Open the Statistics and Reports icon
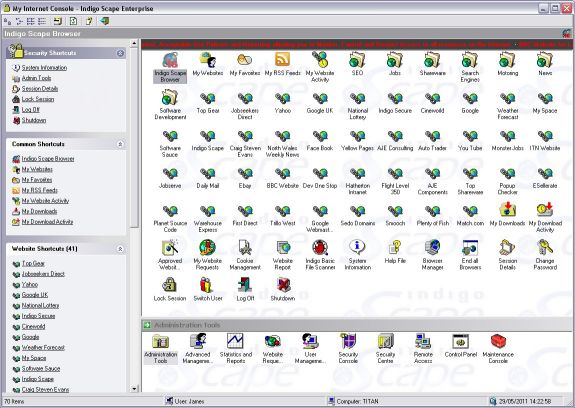The height and width of the screenshot is (408, 575). click(235, 348)
